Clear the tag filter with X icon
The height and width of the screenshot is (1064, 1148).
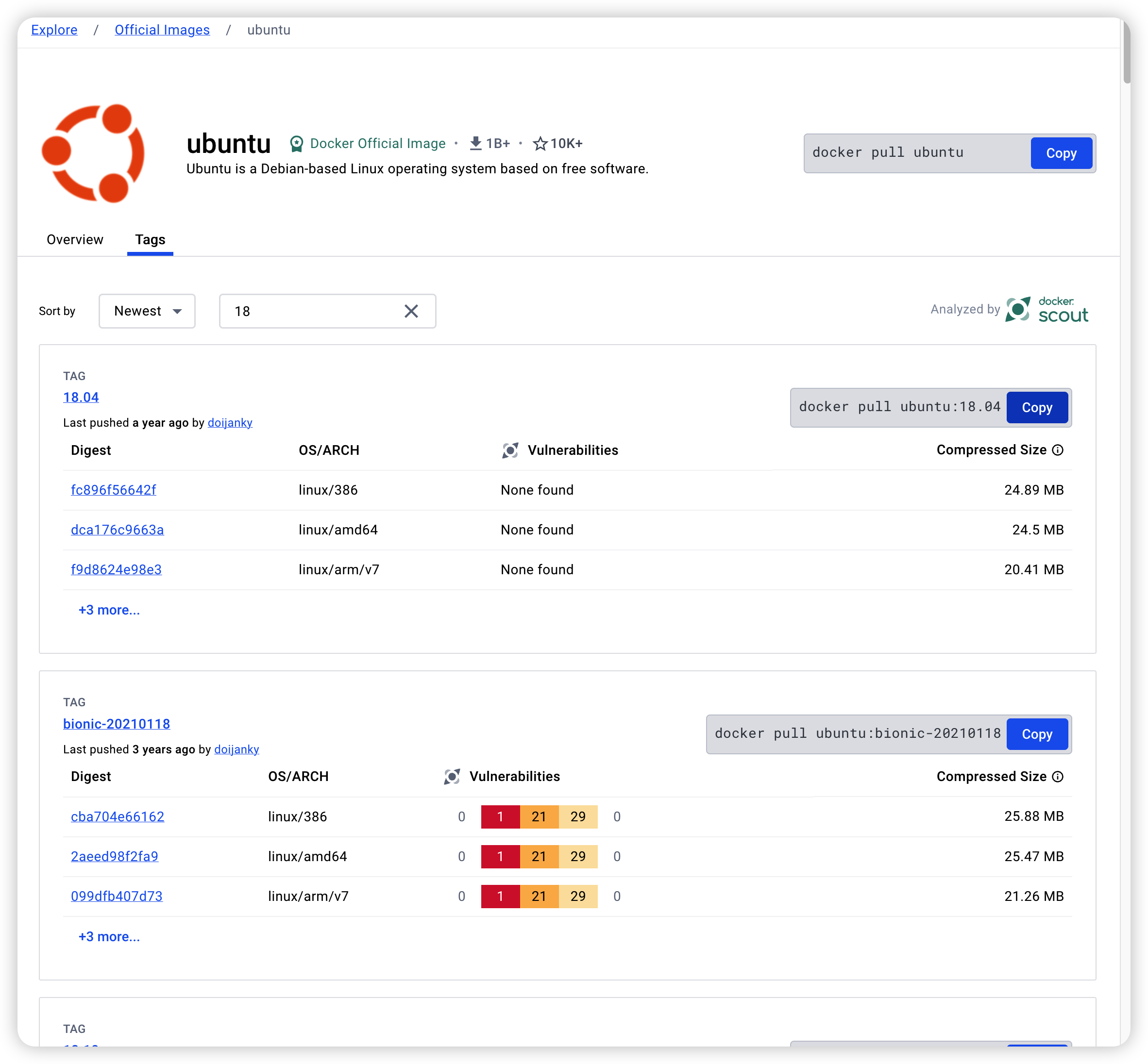click(411, 312)
